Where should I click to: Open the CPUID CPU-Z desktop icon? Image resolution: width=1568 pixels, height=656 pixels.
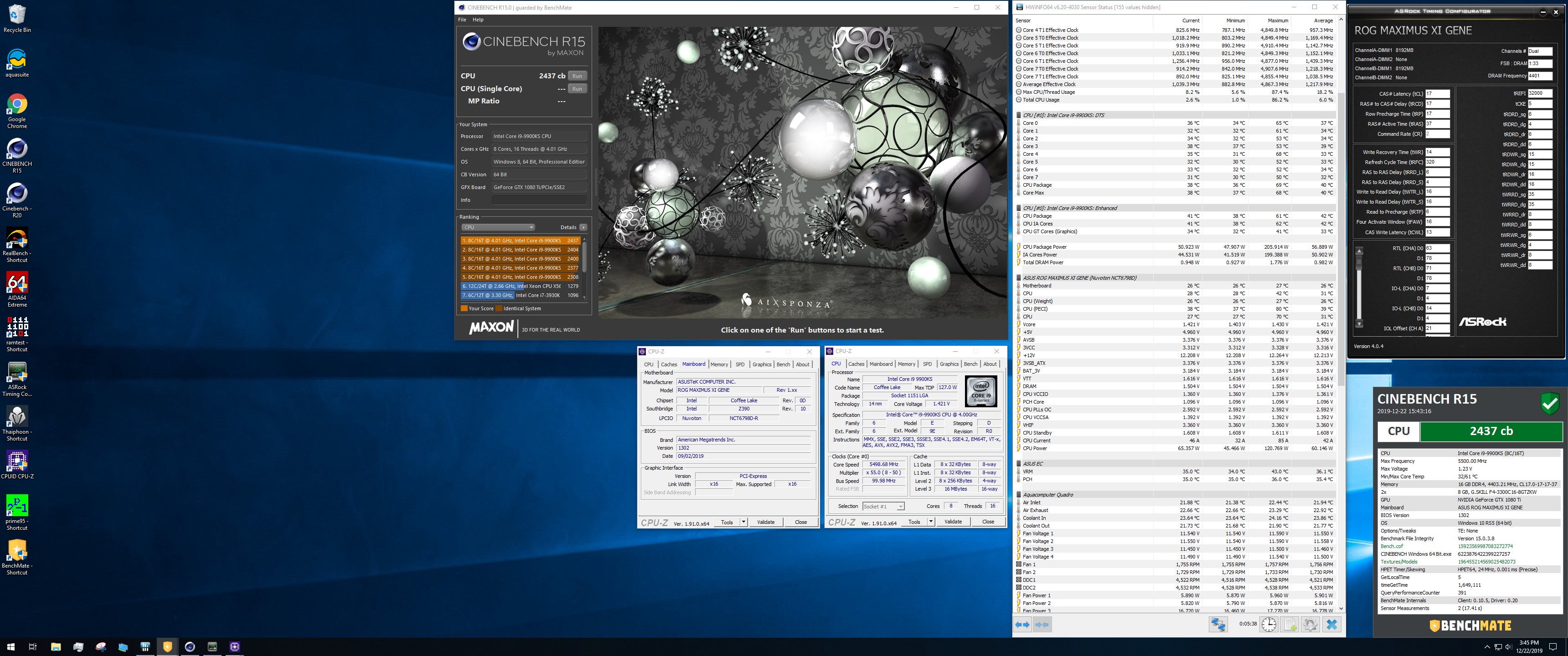pos(17,465)
